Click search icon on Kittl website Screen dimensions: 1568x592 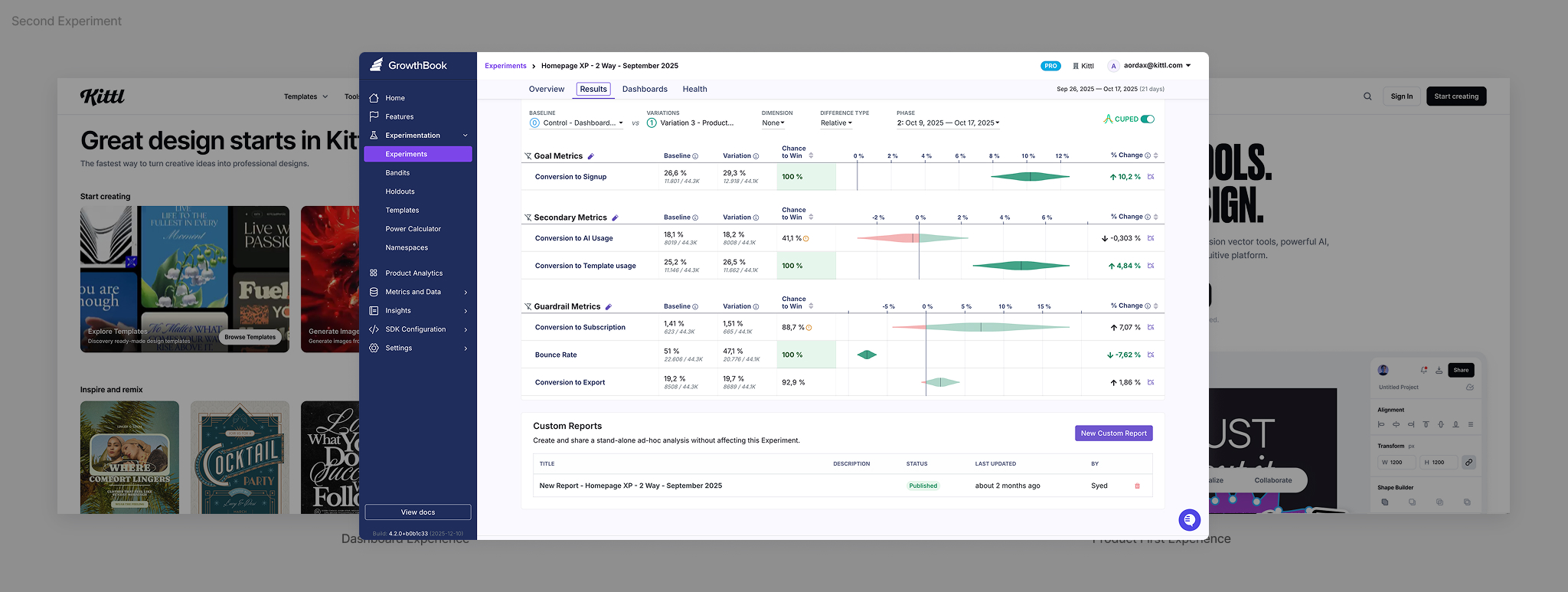pos(1367,96)
